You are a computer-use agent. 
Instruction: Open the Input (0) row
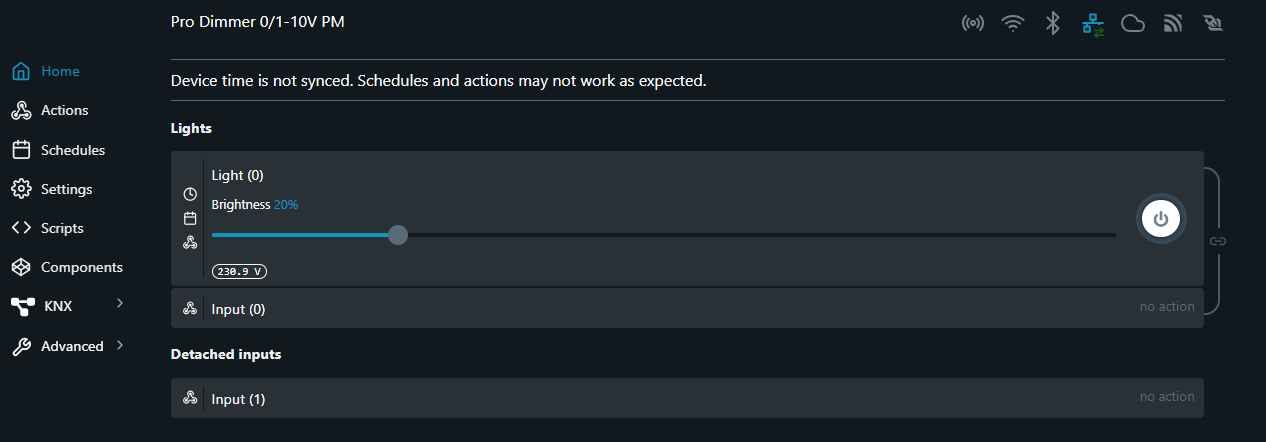click(x=238, y=309)
